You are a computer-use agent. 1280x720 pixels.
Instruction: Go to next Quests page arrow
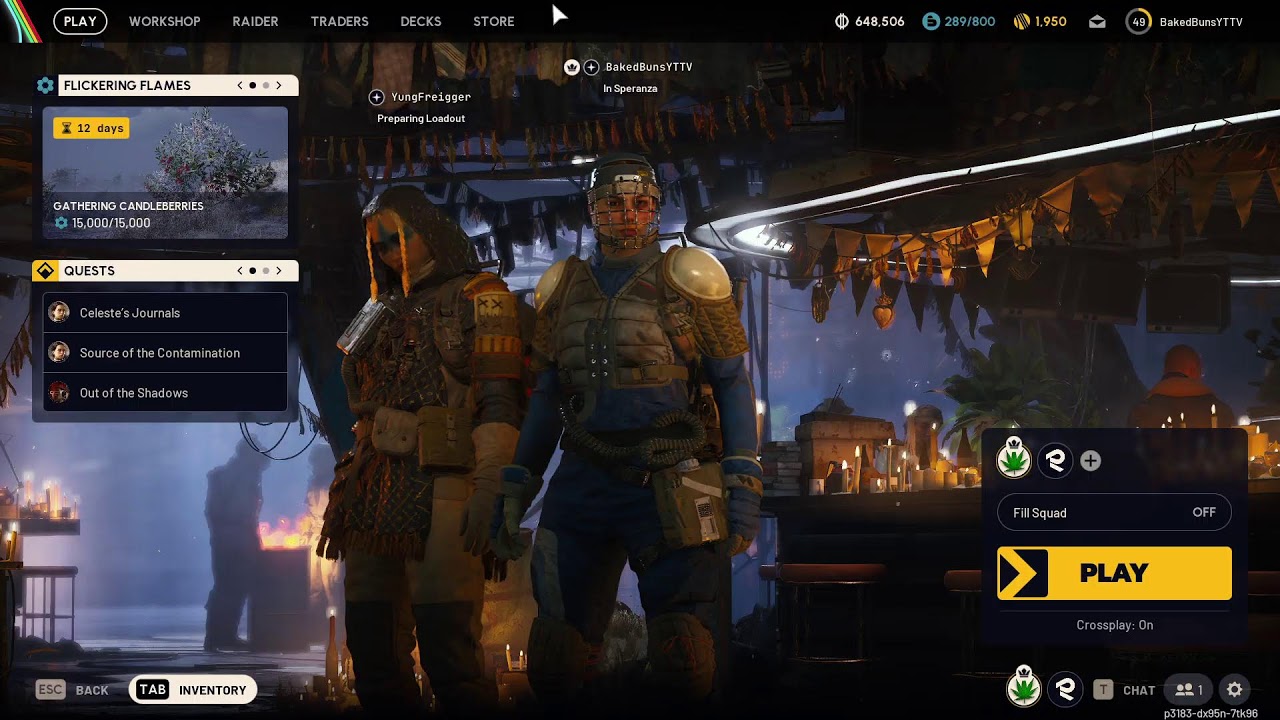279,271
